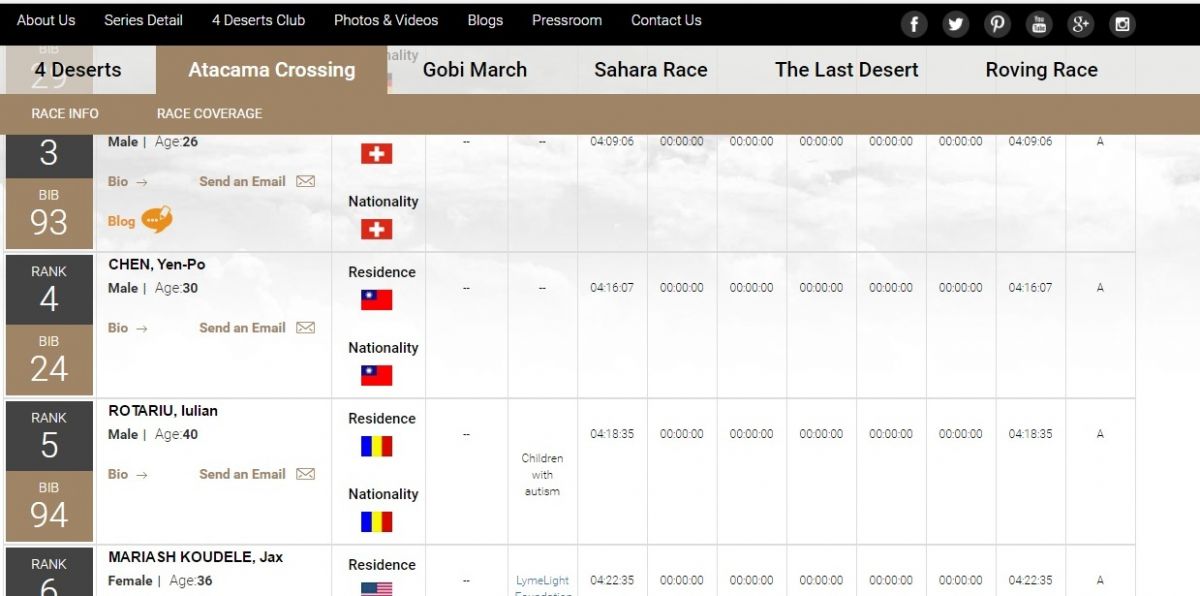
Task: Open the Google Plus social icon
Action: [x=1080, y=24]
